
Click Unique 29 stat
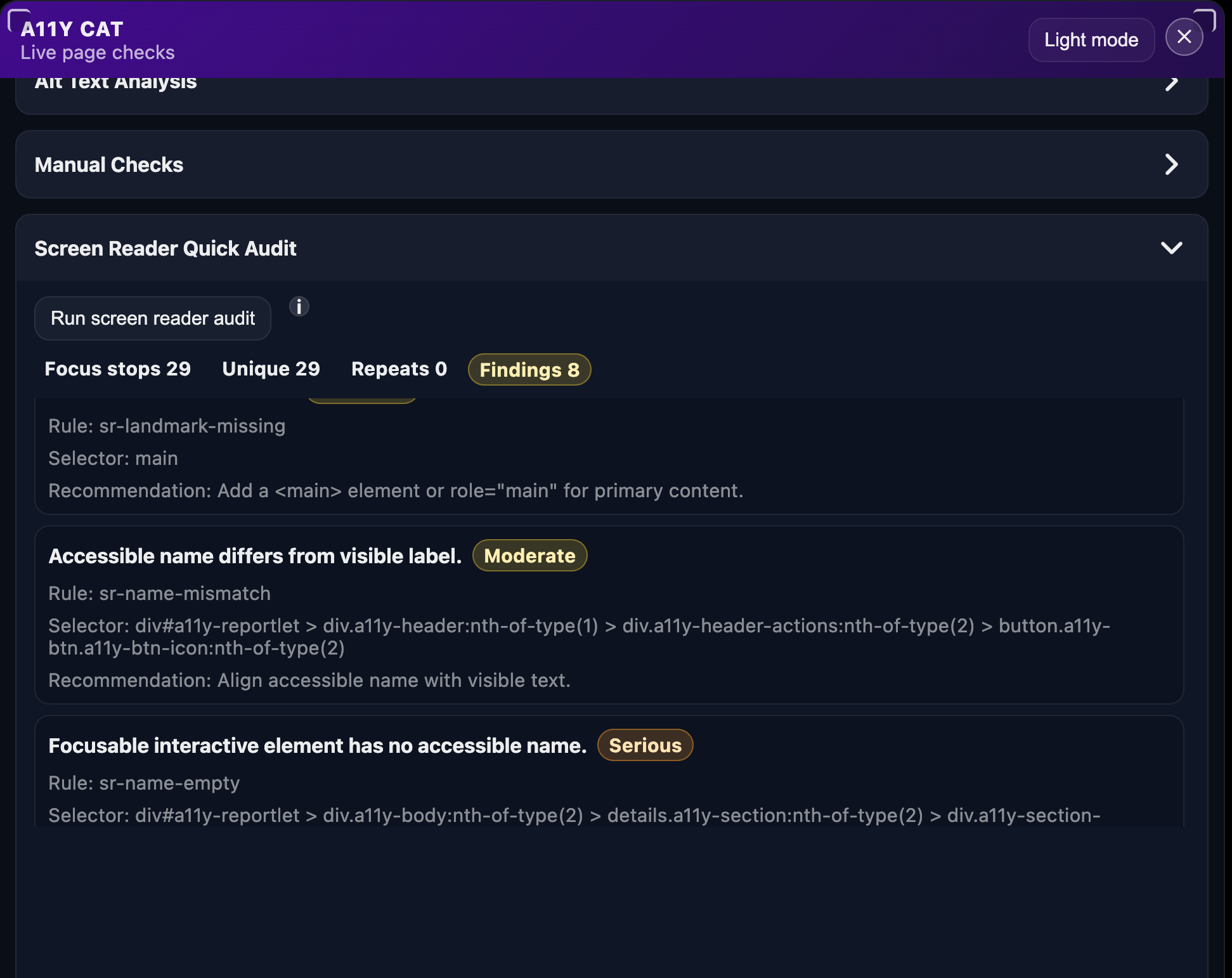[271, 369]
